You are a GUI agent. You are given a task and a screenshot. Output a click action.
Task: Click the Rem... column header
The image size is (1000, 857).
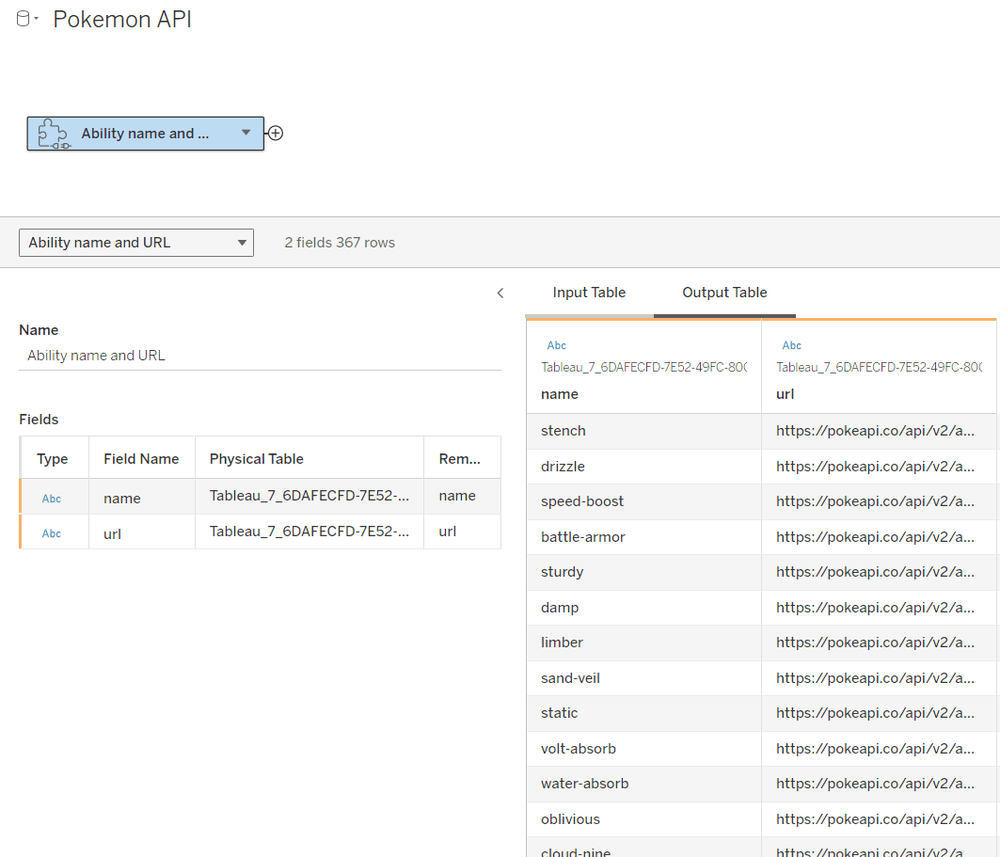(460, 458)
